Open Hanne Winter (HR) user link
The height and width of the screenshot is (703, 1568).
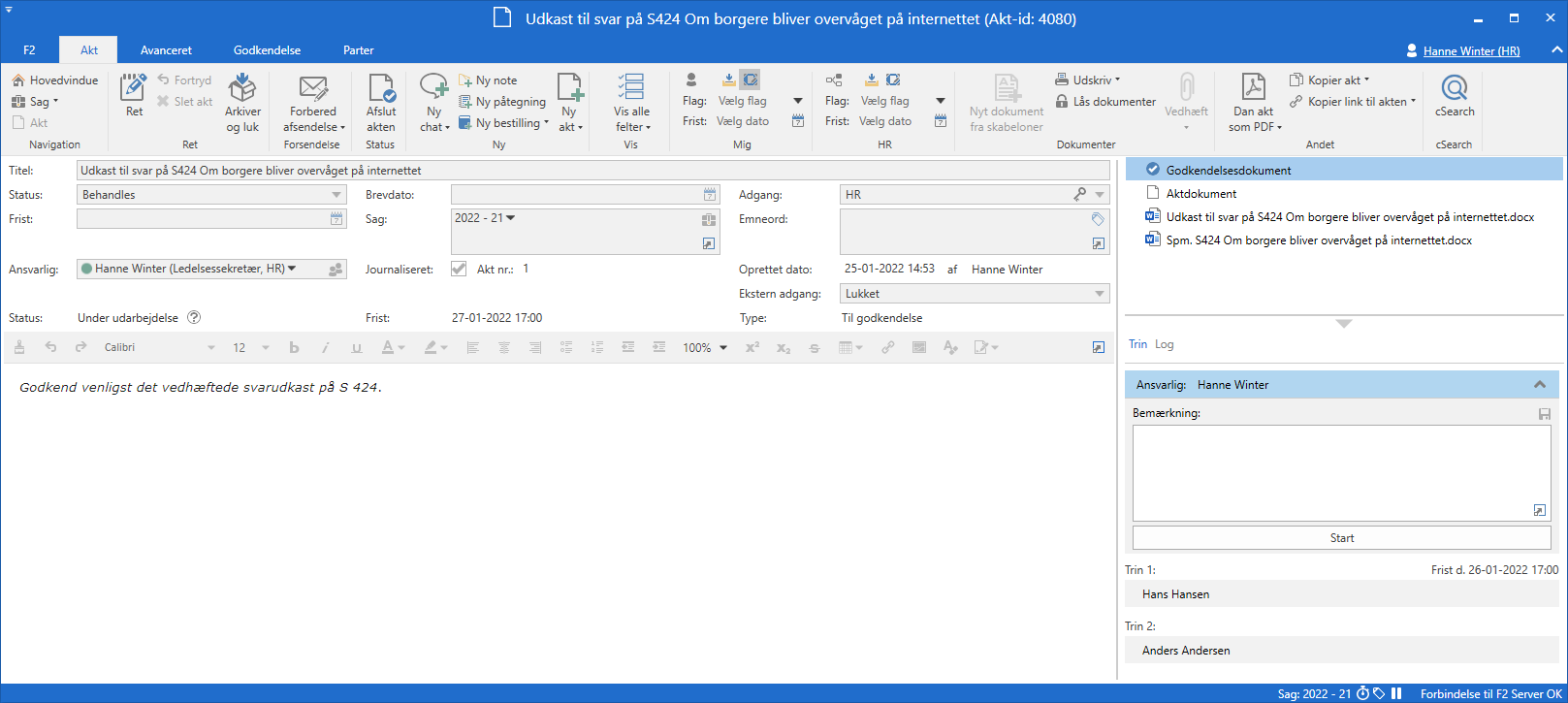point(1471,51)
